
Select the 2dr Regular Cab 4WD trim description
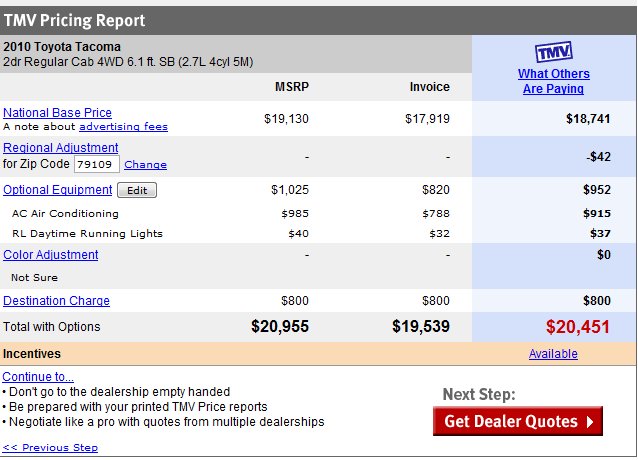click(x=128, y=62)
